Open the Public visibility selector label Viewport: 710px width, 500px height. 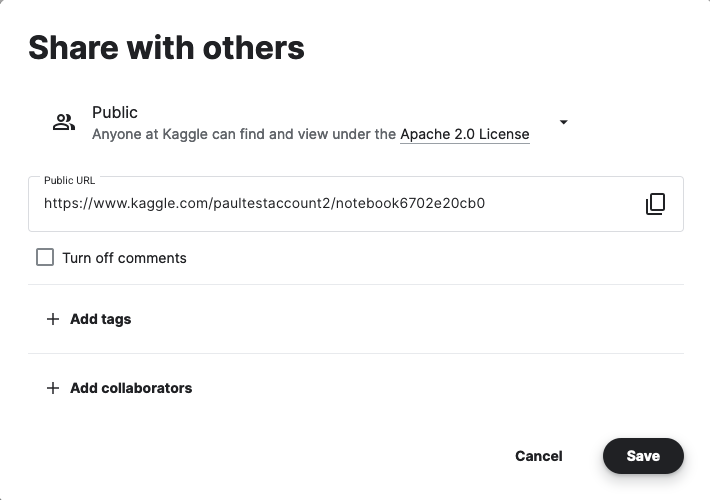tap(115, 112)
